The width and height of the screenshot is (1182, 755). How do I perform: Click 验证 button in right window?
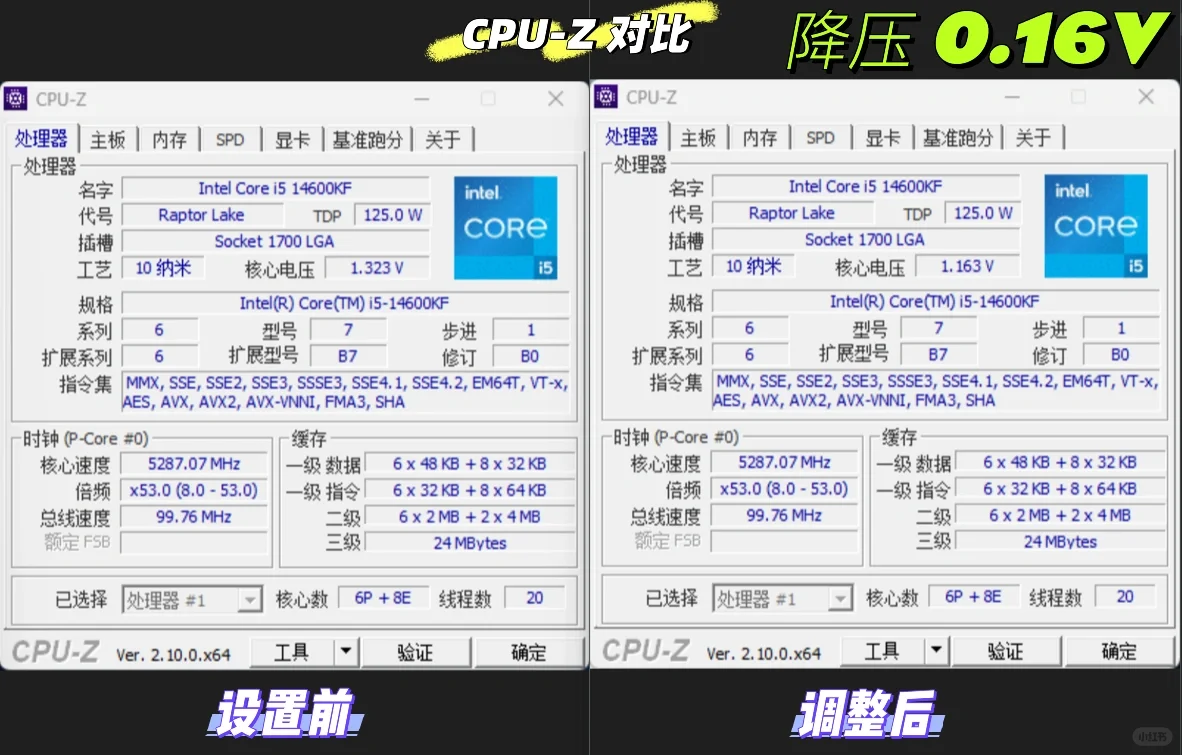point(1006,650)
